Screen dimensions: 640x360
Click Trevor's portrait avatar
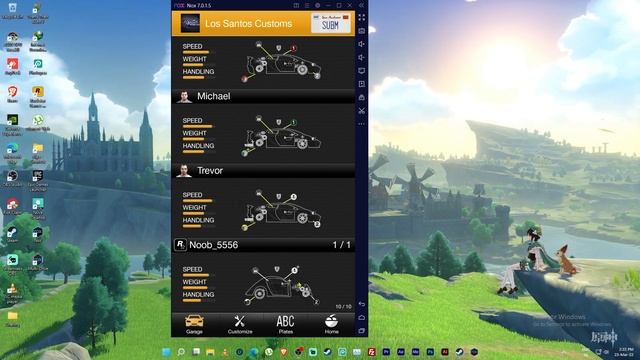[x=184, y=171]
